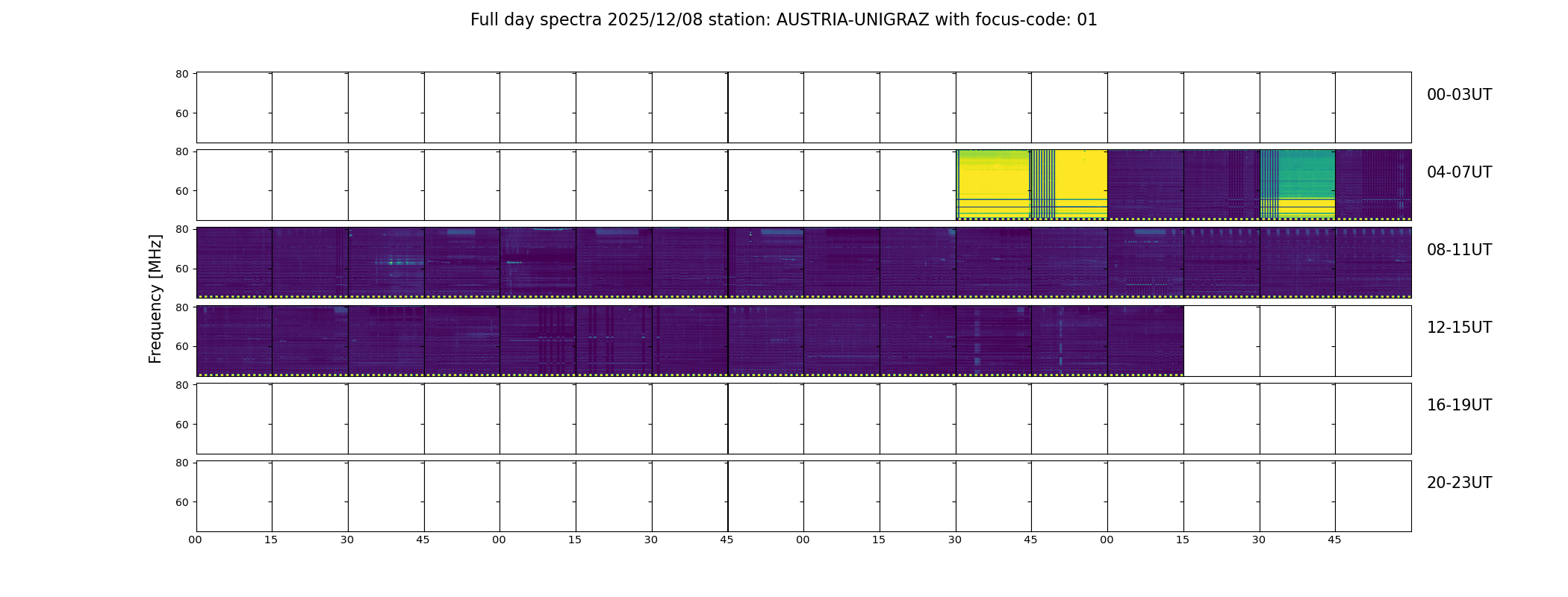
Task: Click the 80 tick label of the 08-11UT row
Action: pos(181,229)
